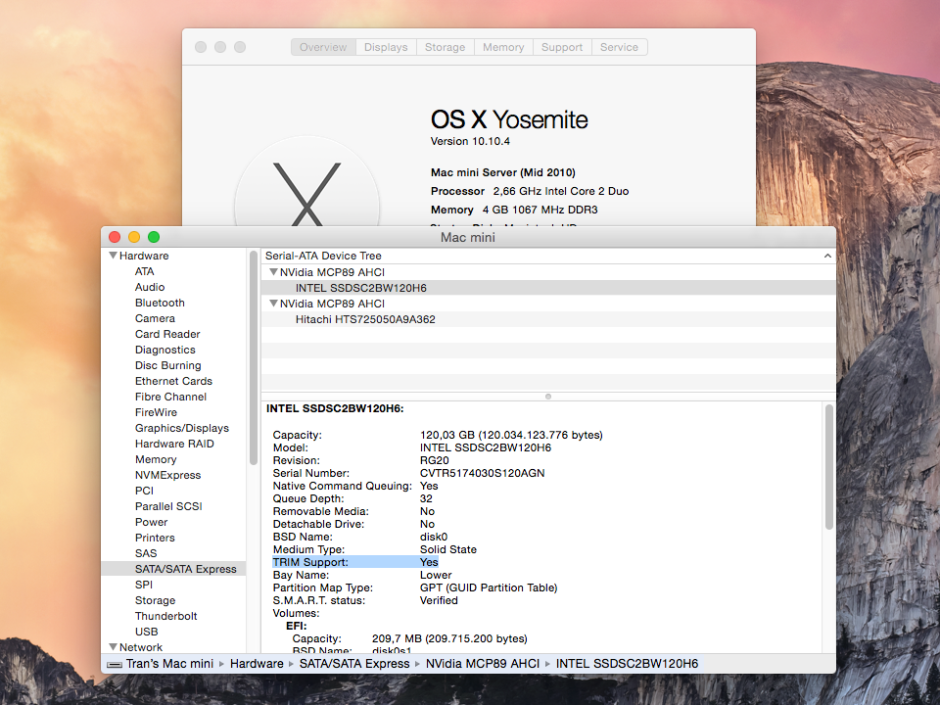Select Disc Burning in the sidebar

(168, 365)
